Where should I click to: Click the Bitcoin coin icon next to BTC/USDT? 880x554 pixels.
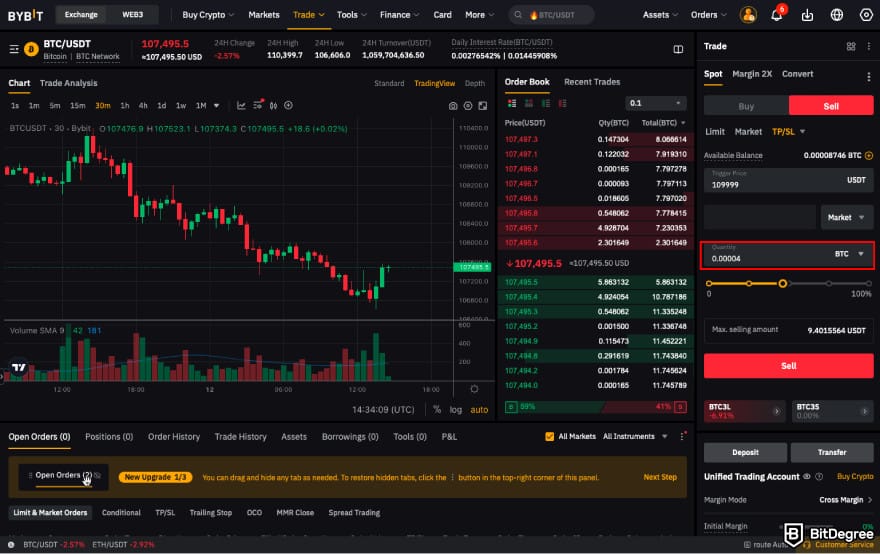pos(31,50)
